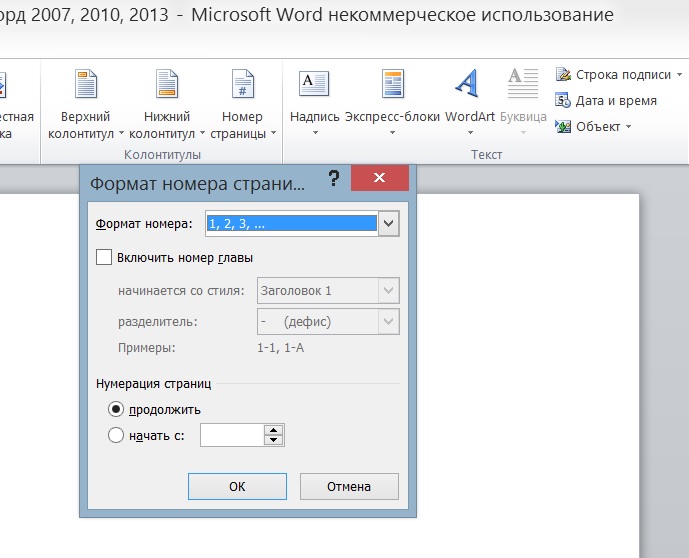Image resolution: width=689 pixels, height=558 pixels.
Task: Click the Объект icon in Text group
Action: pos(563,127)
